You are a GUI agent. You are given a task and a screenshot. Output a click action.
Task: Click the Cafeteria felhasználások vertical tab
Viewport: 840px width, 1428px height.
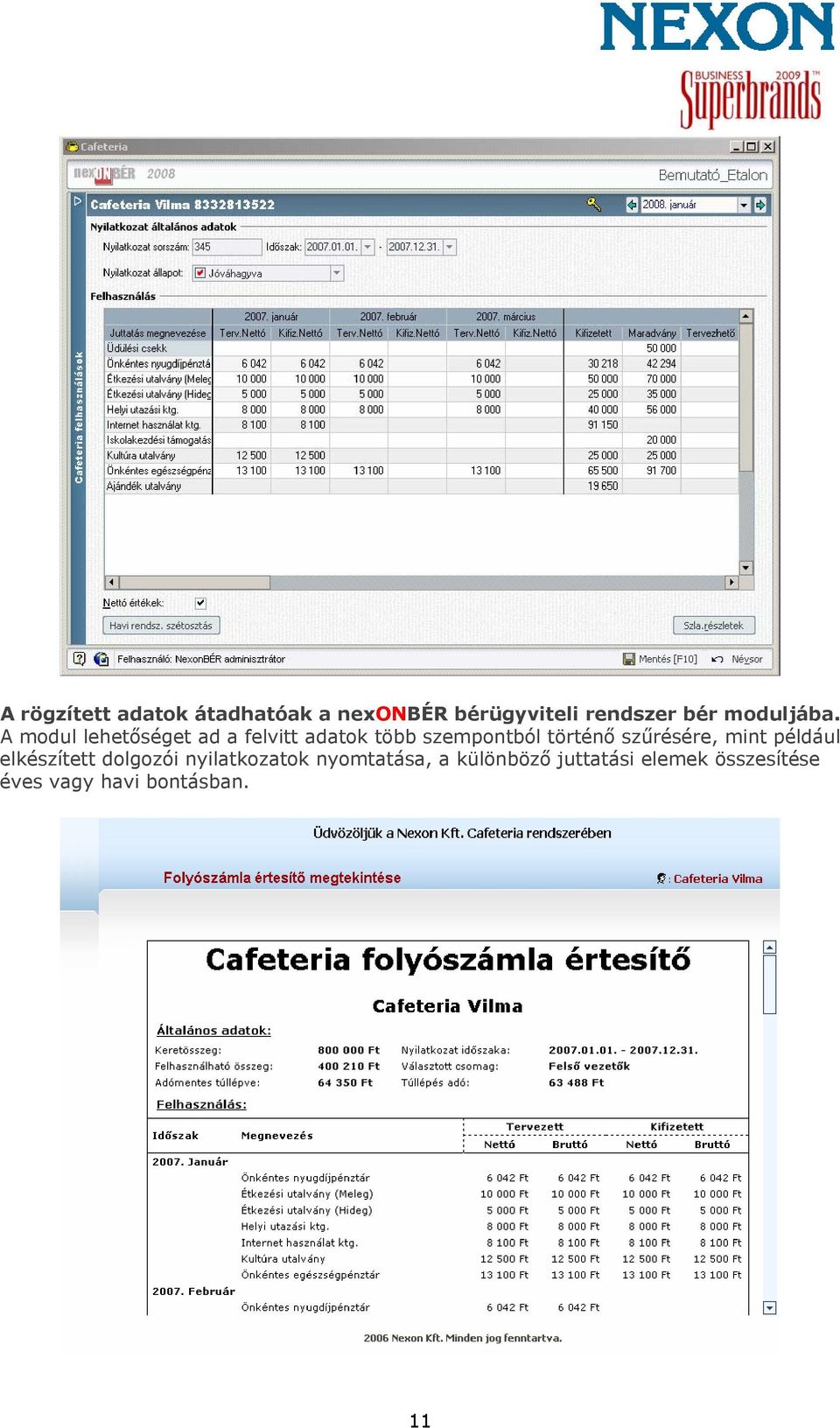pyautogui.click(x=79, y=417)
